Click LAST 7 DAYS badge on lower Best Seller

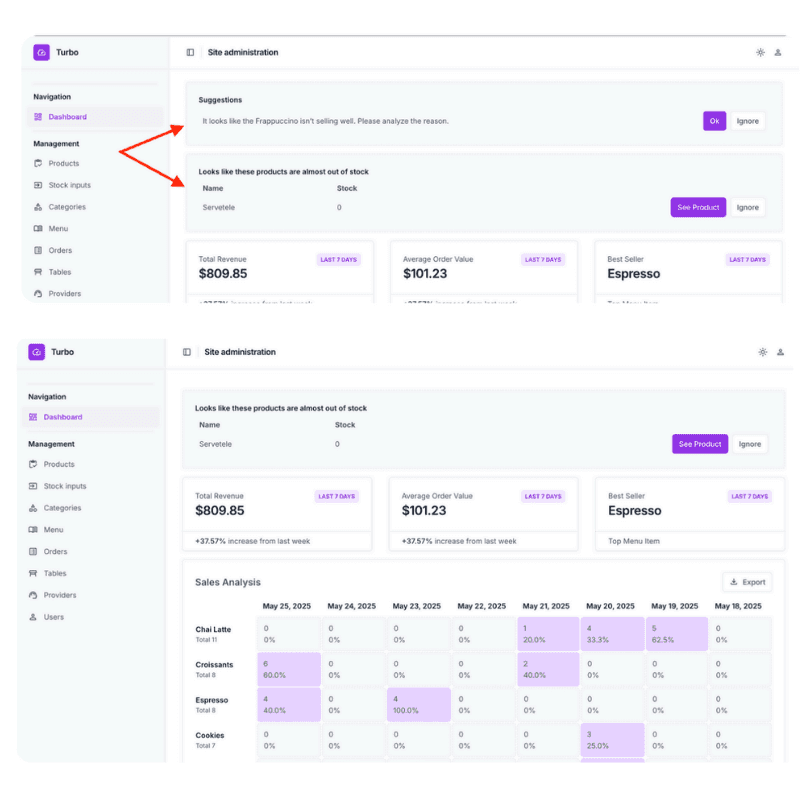[x=749, y=496]
